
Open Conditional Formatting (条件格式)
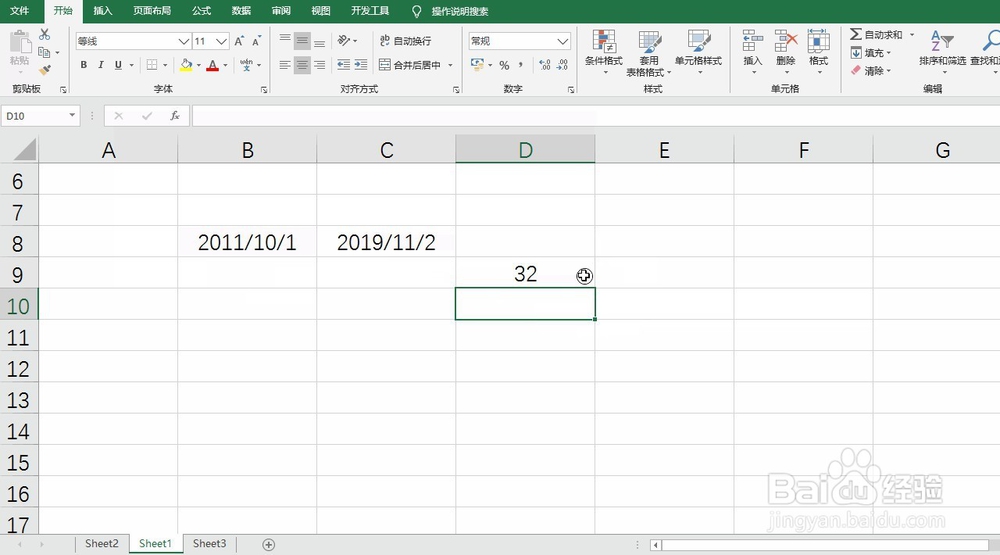603,51
